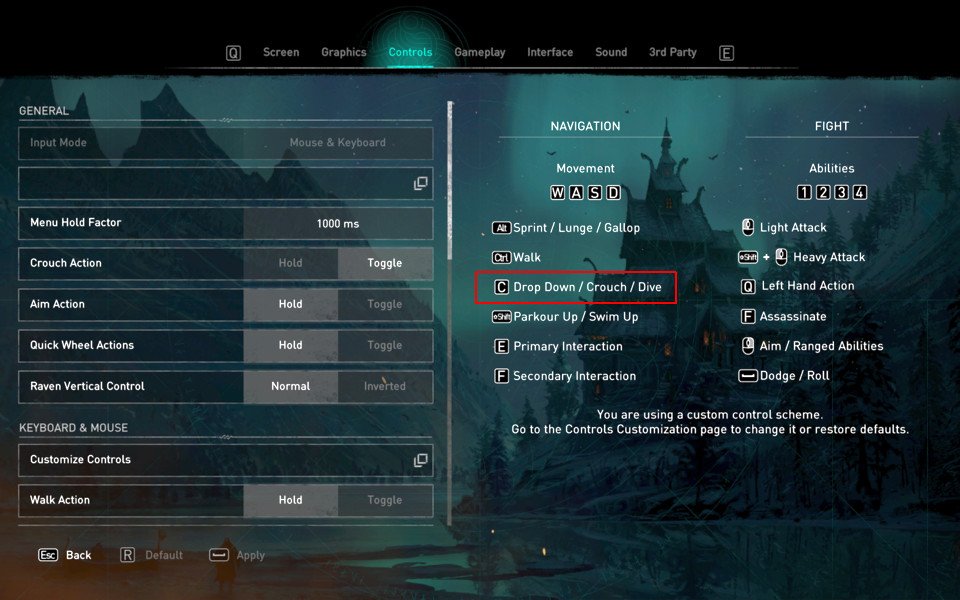Set Aim Action to Toggle
Viewport: 960px width, 600px height.
click(384, 304)
